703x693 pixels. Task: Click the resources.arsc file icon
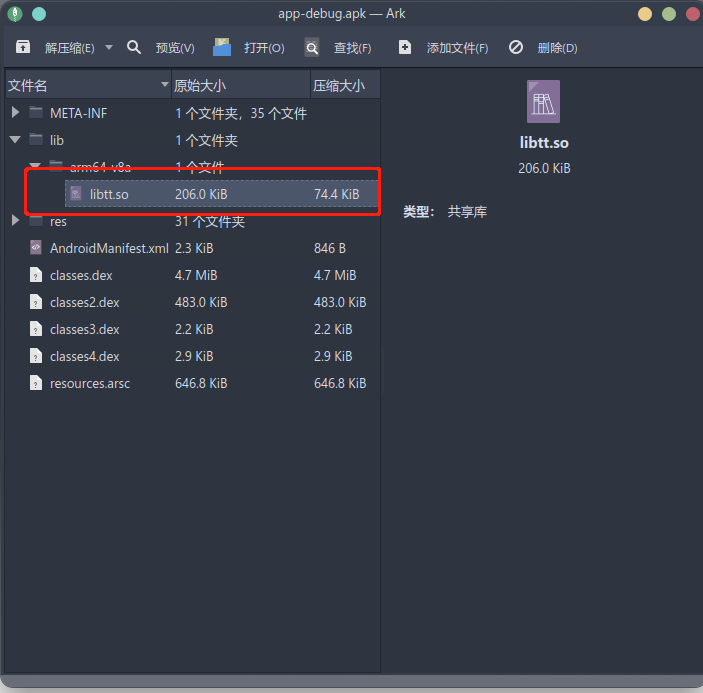click(x=36, y=383)
